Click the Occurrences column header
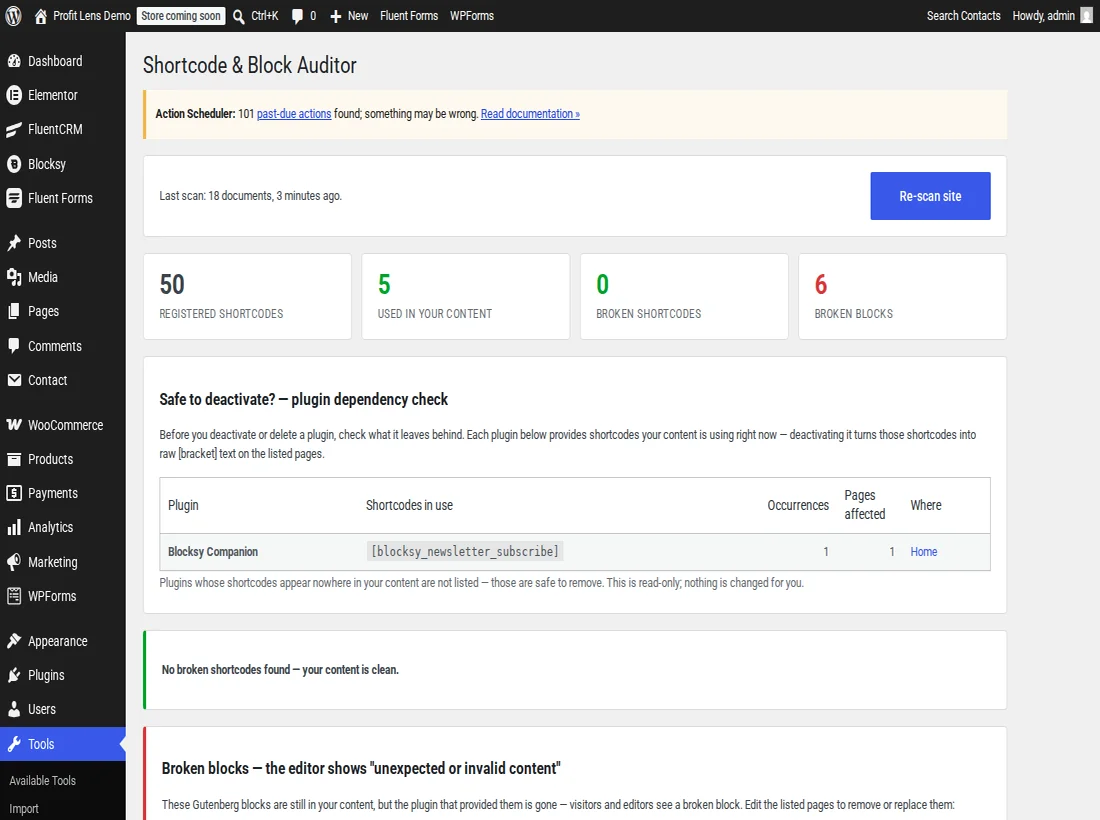 pos(798,505)
